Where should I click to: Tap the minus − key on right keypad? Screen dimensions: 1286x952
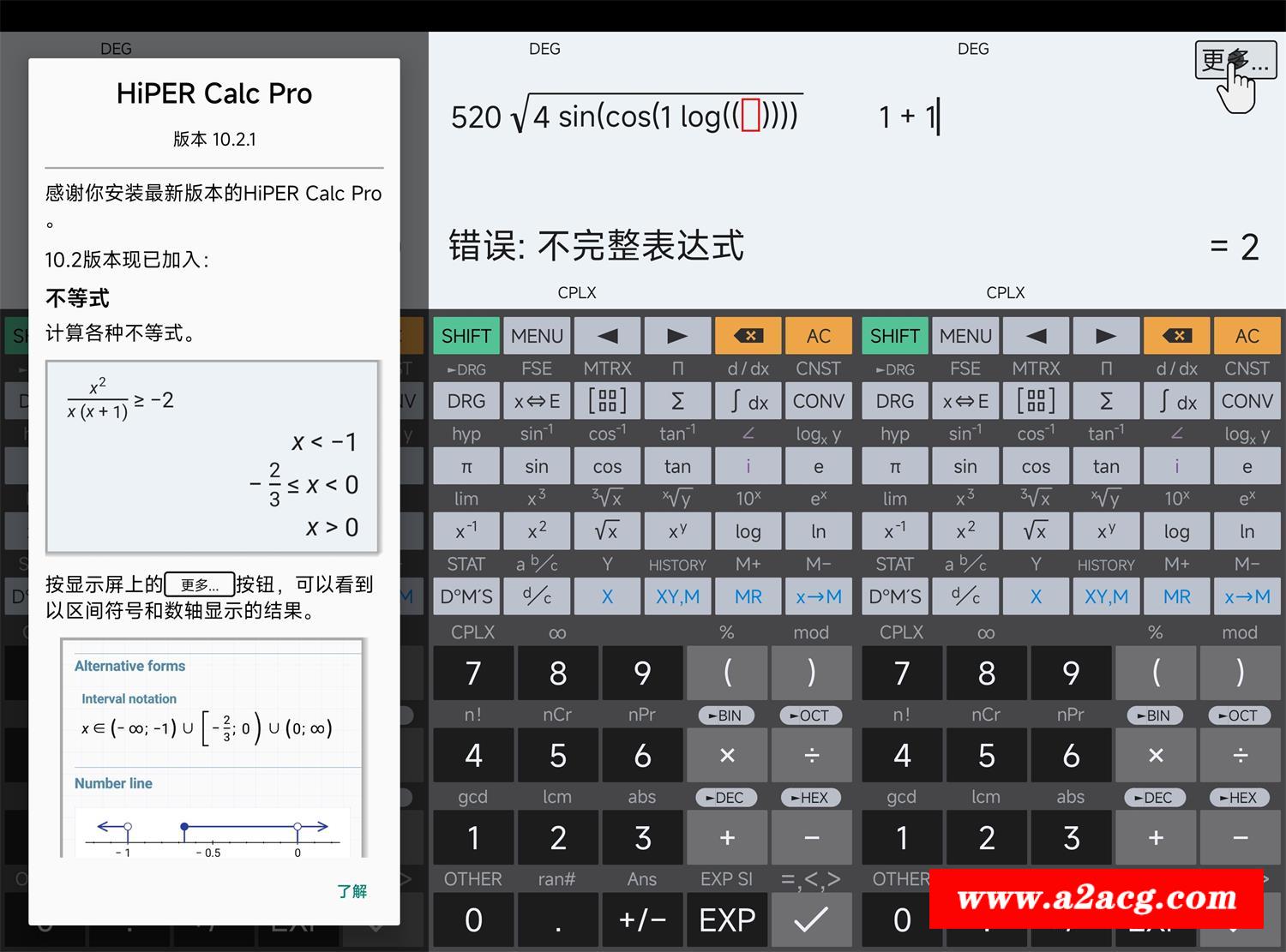pos(1241,837)
